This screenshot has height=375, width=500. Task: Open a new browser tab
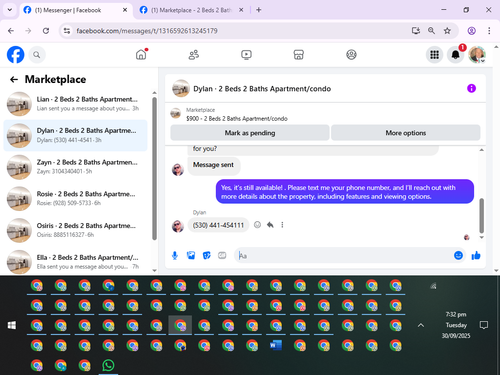click(259, 10)
